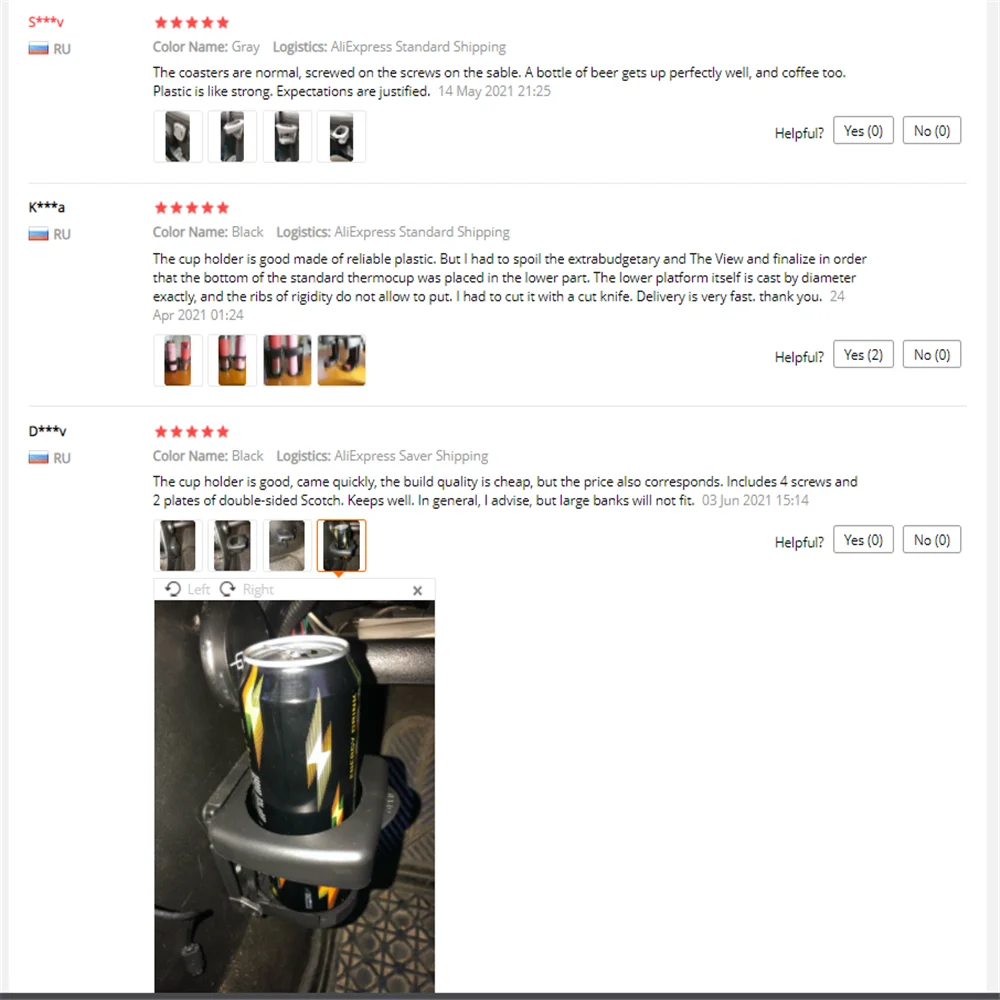Mark S***v's review helpful with Yes (0)
Viewport: 1000px width, 1000px height.
click(x=863, y=131)
